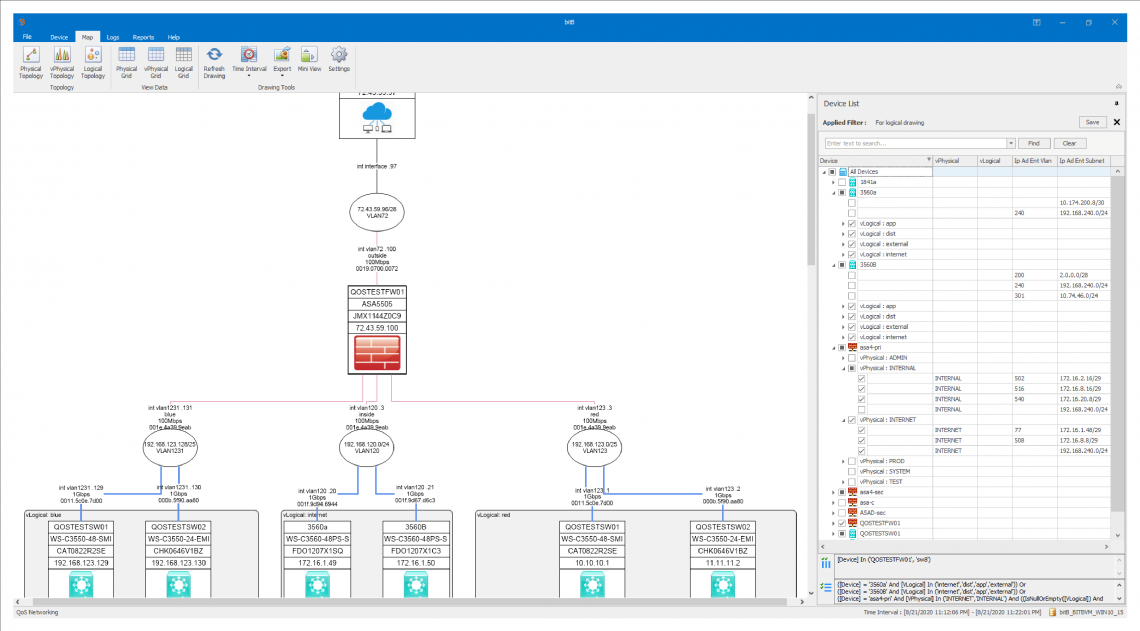The height and width of the screenshot is (631, 1140).
Task: Select the cloud internet node icon
Action: click(377, 118)
